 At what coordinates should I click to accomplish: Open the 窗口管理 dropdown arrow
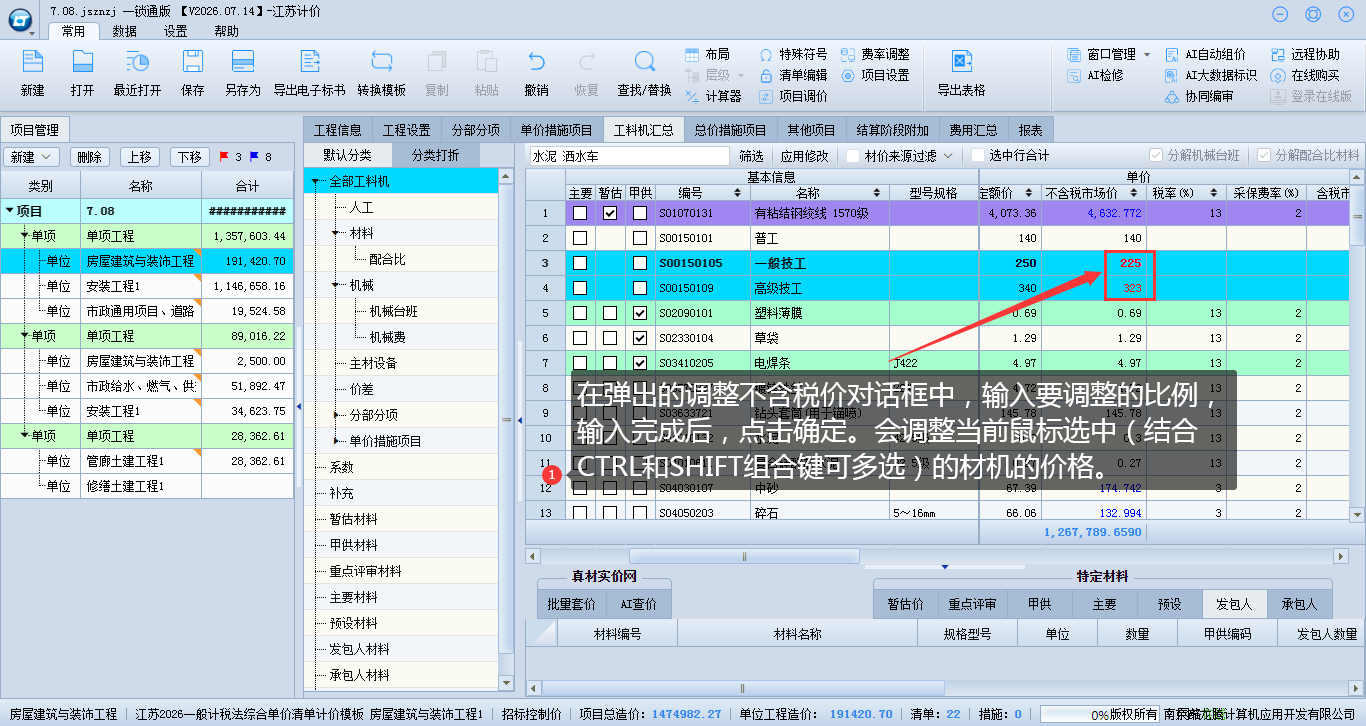pos(1147,55)
